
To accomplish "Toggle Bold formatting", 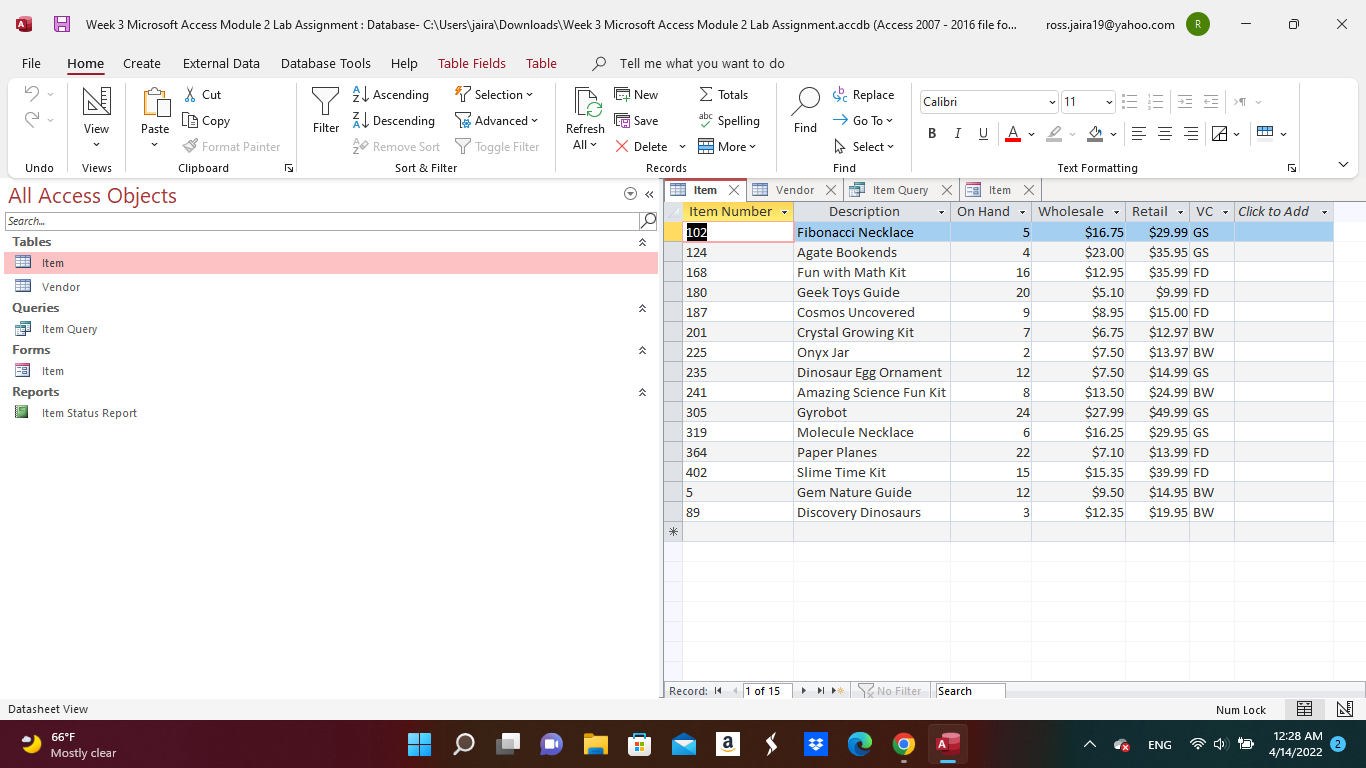I will [932, 133].
